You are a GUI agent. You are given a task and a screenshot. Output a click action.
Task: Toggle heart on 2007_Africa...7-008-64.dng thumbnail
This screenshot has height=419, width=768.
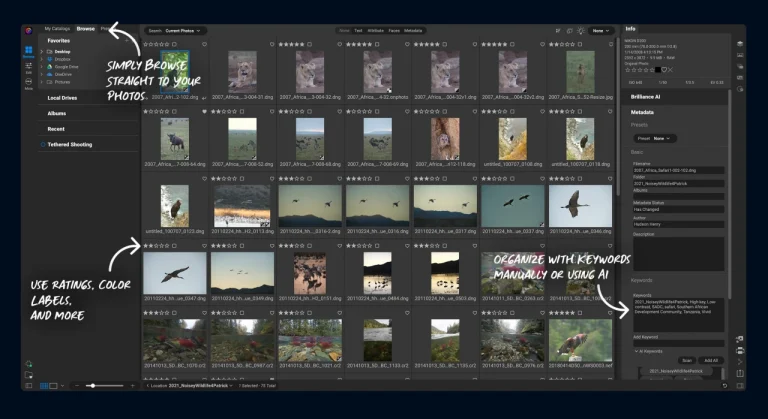click(204, 111)
